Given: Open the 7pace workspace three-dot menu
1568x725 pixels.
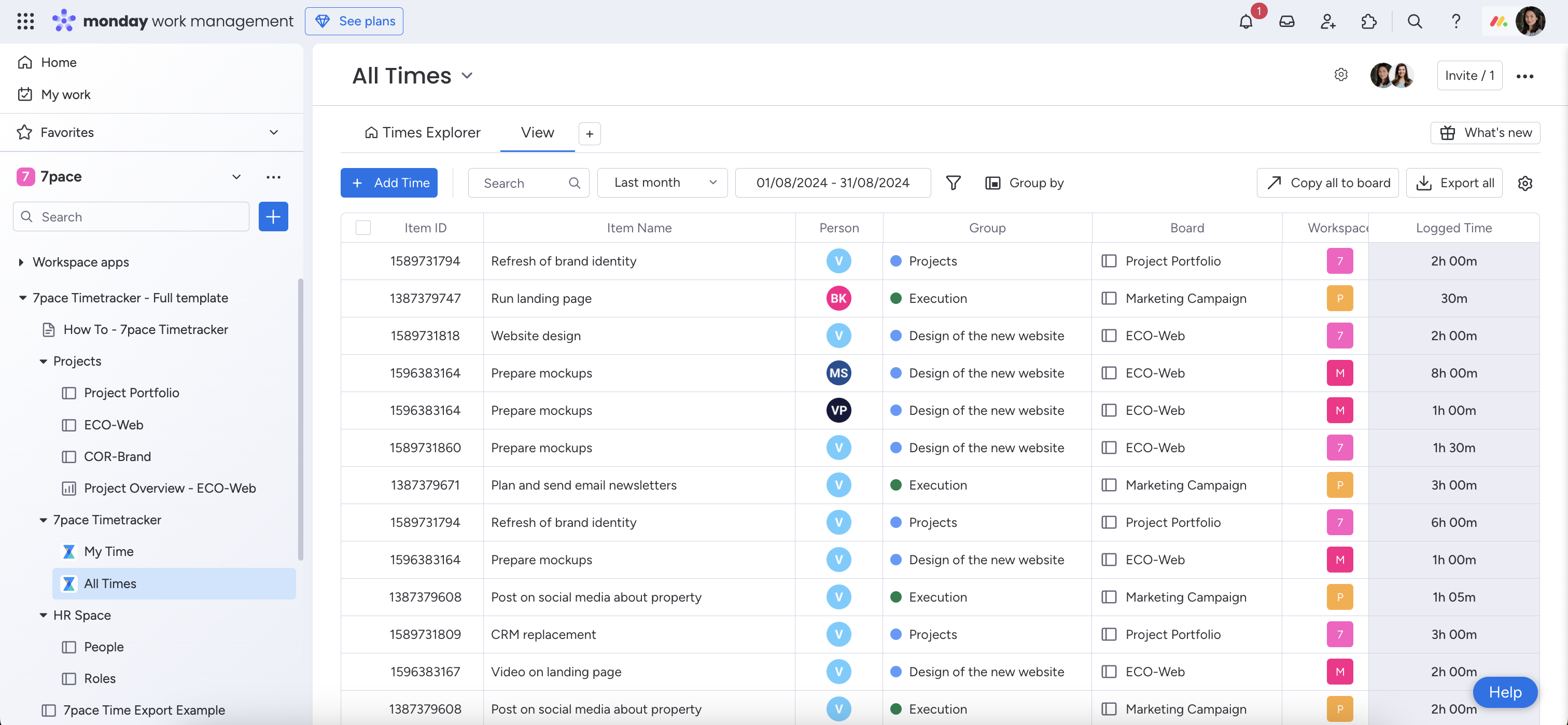Looking at the screenshot, I should click(273, 177).
